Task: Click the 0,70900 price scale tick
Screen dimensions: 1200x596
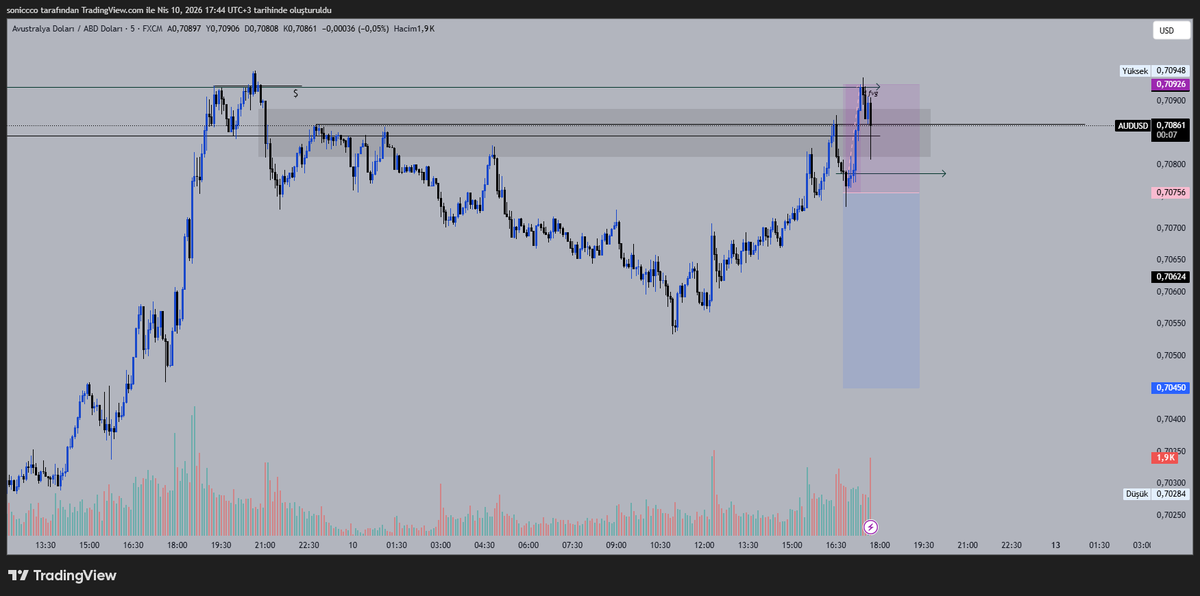Action: 1170,100
